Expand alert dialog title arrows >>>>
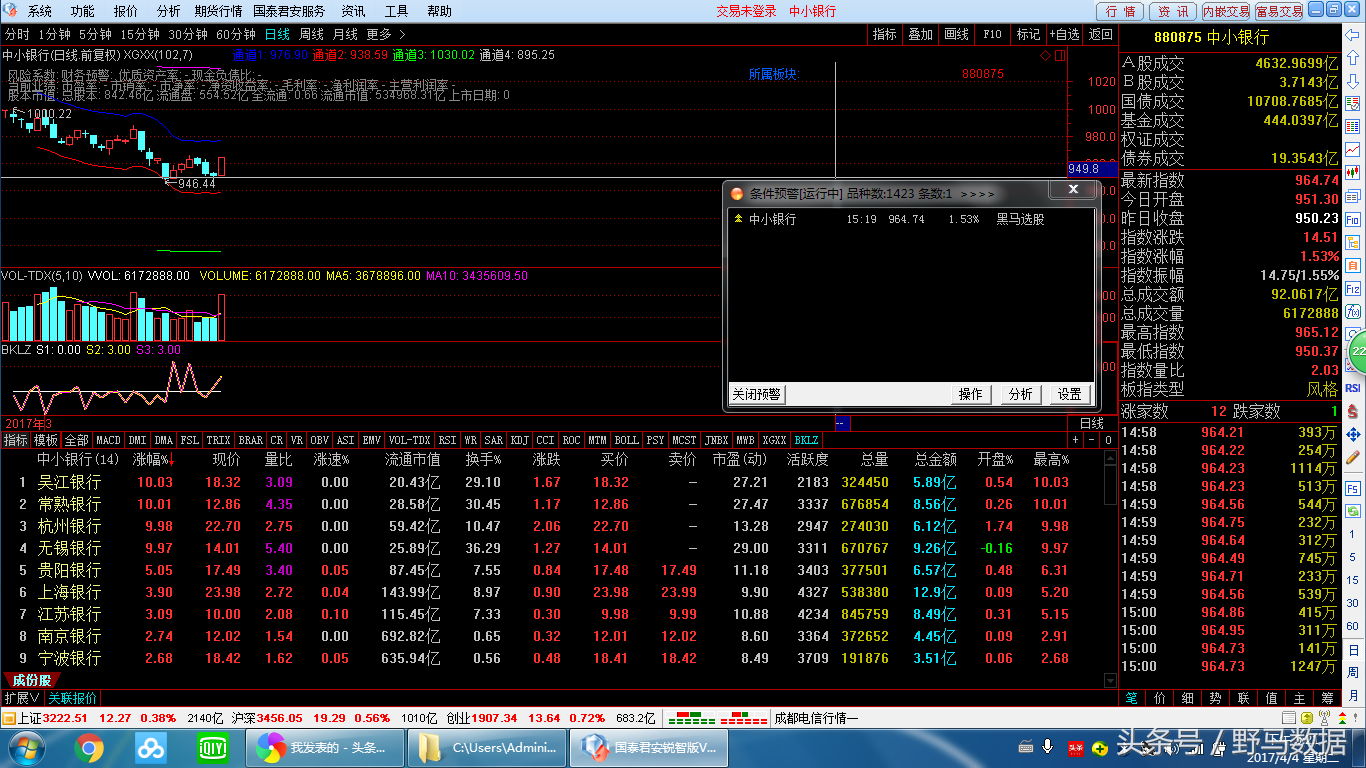 [x=978, y=193]
